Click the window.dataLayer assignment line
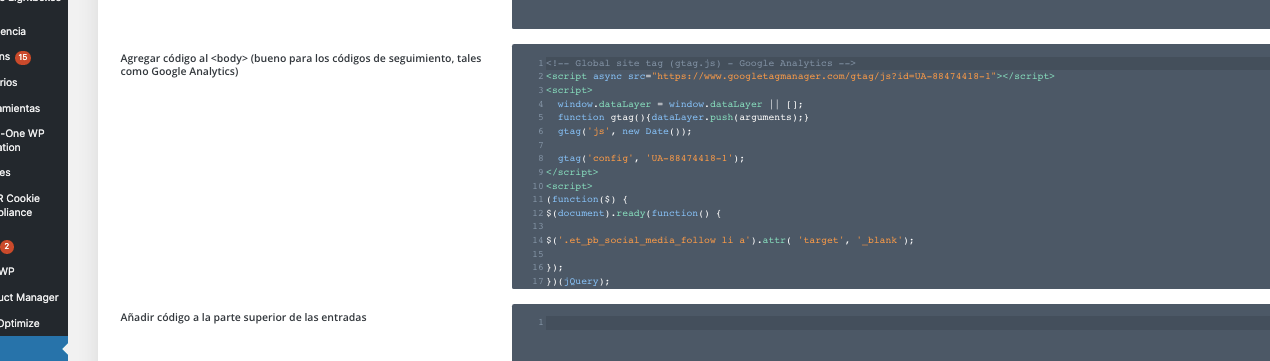This screenshot has height=361, width=1270. [680, 103]
